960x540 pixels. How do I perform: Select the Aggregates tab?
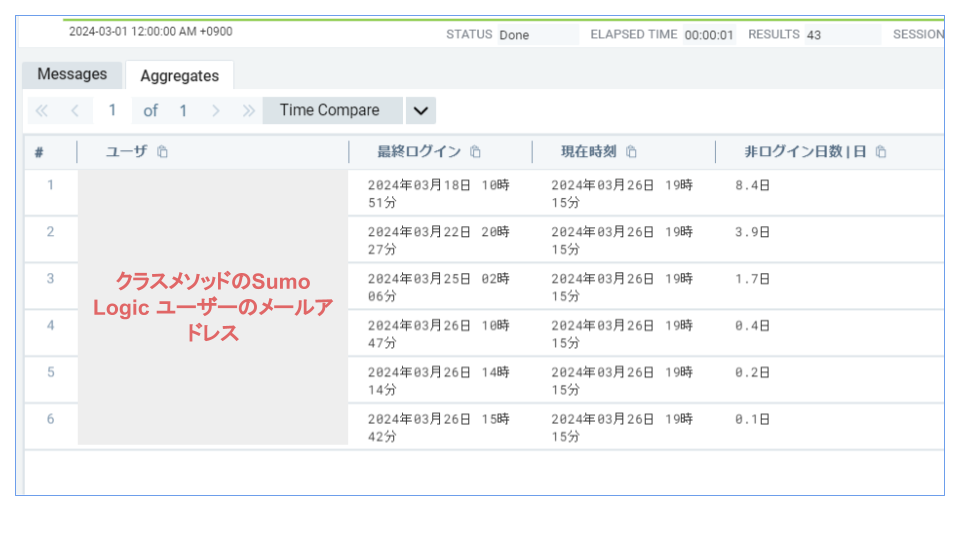click(x=179, y=75)
